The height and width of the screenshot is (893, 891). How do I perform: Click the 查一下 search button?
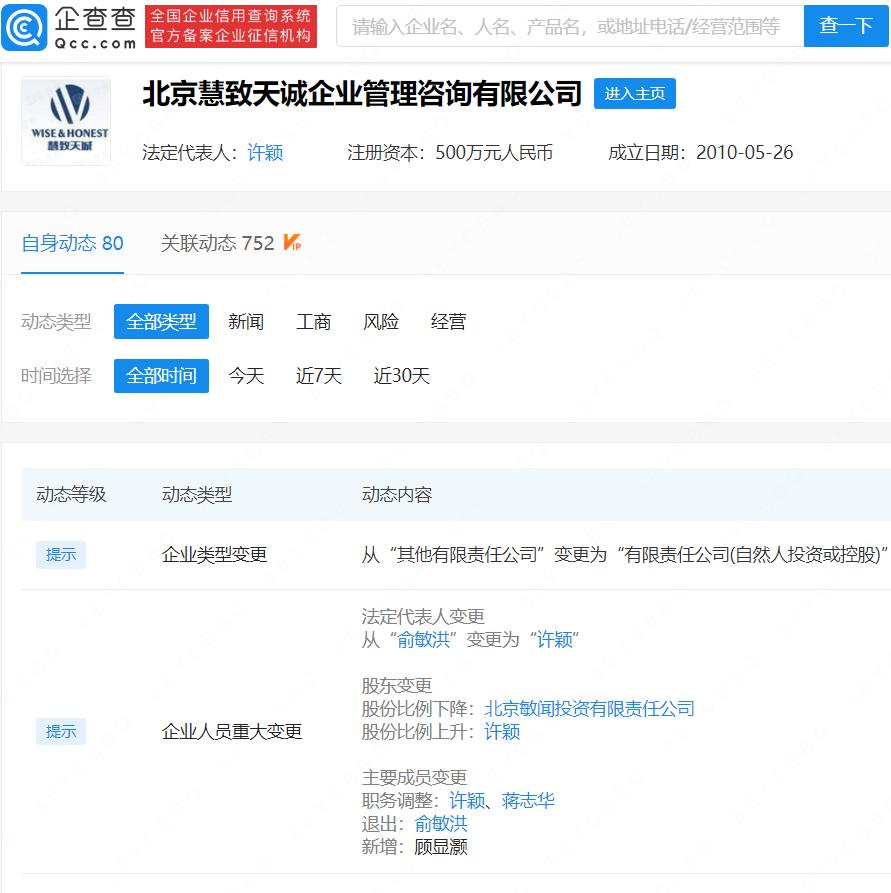pos(846,26)
